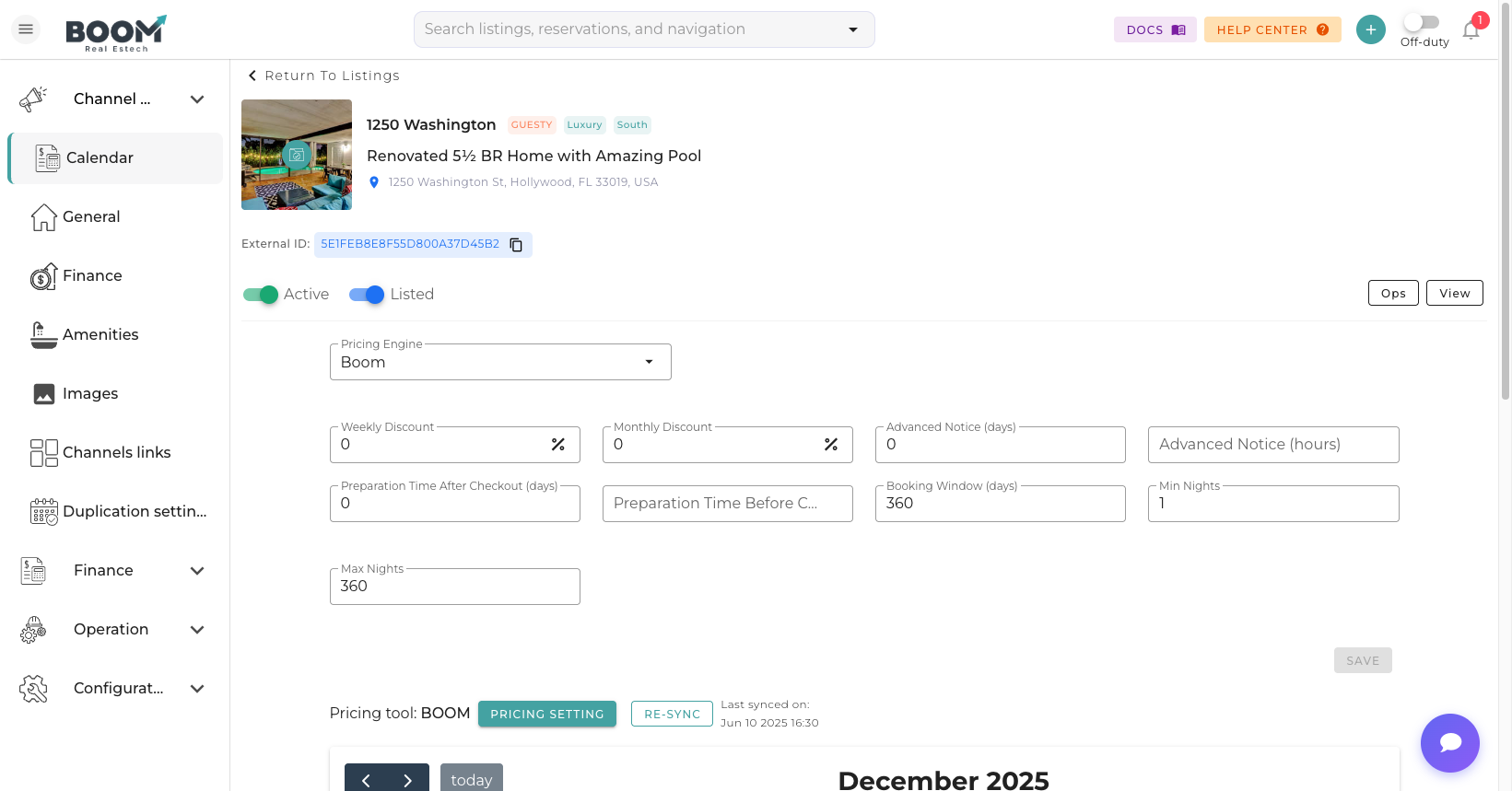Click the green plus add button
Screen dimensions: 1512x791
coord(1370,29)
